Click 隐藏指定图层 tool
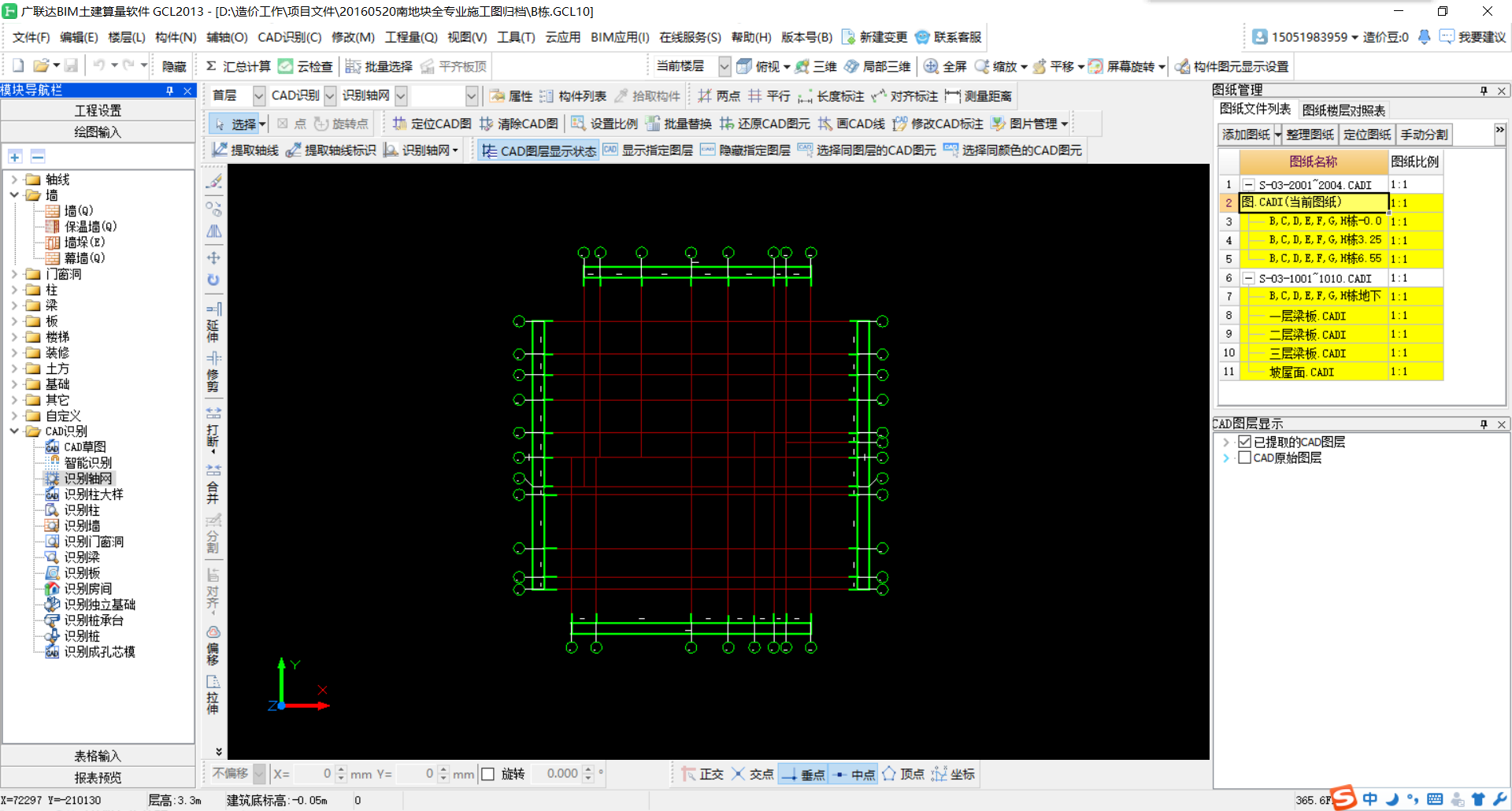The width and height of the screenshot is (1512, 811). pos(745,150)
